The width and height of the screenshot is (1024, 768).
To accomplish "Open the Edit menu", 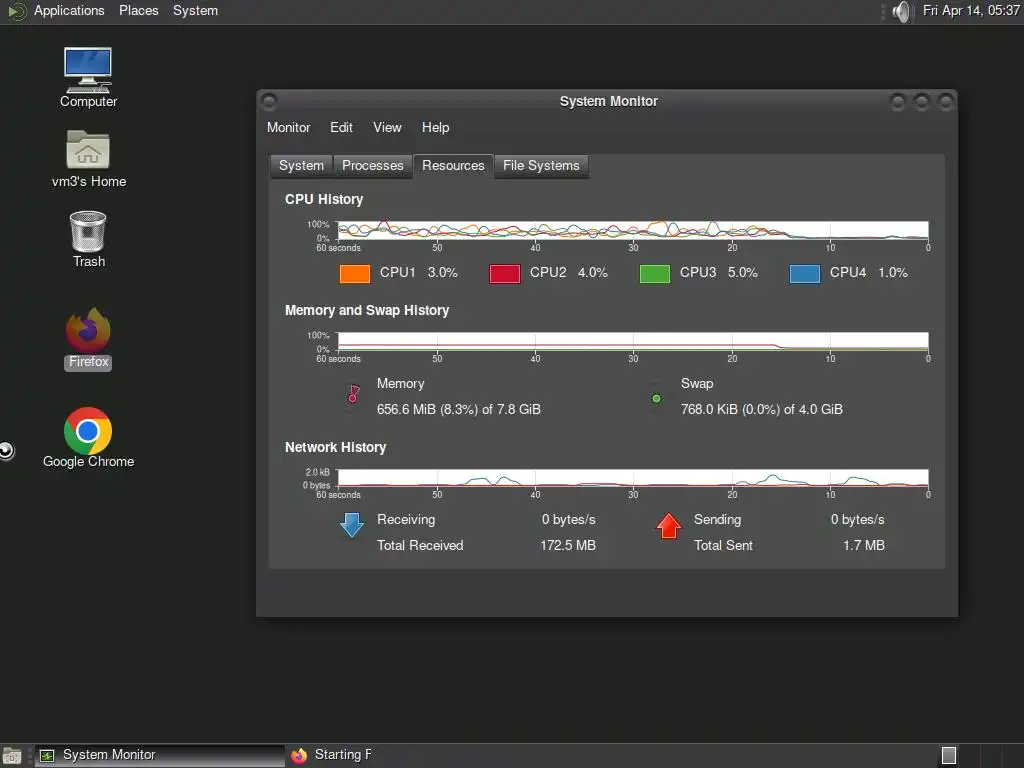I will (341, 127).
